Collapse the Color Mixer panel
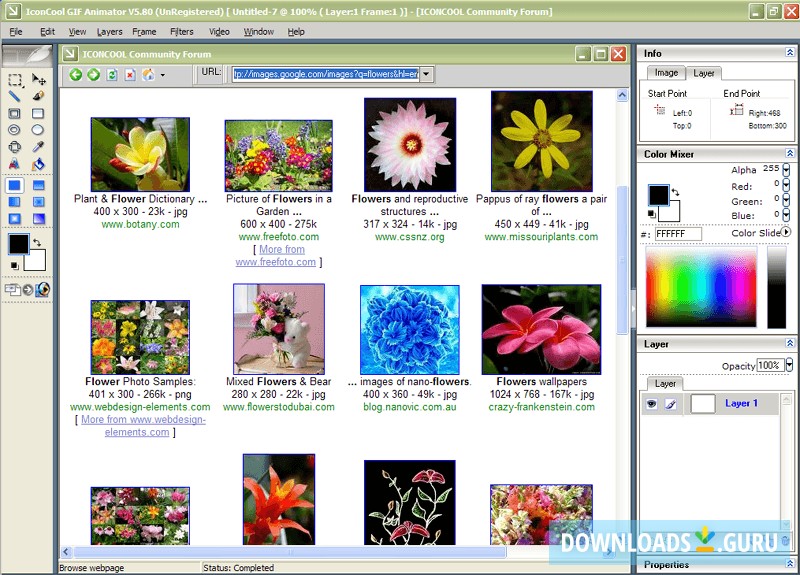The height and width of the screenshot is (575, 800). (x=790, y=154)
